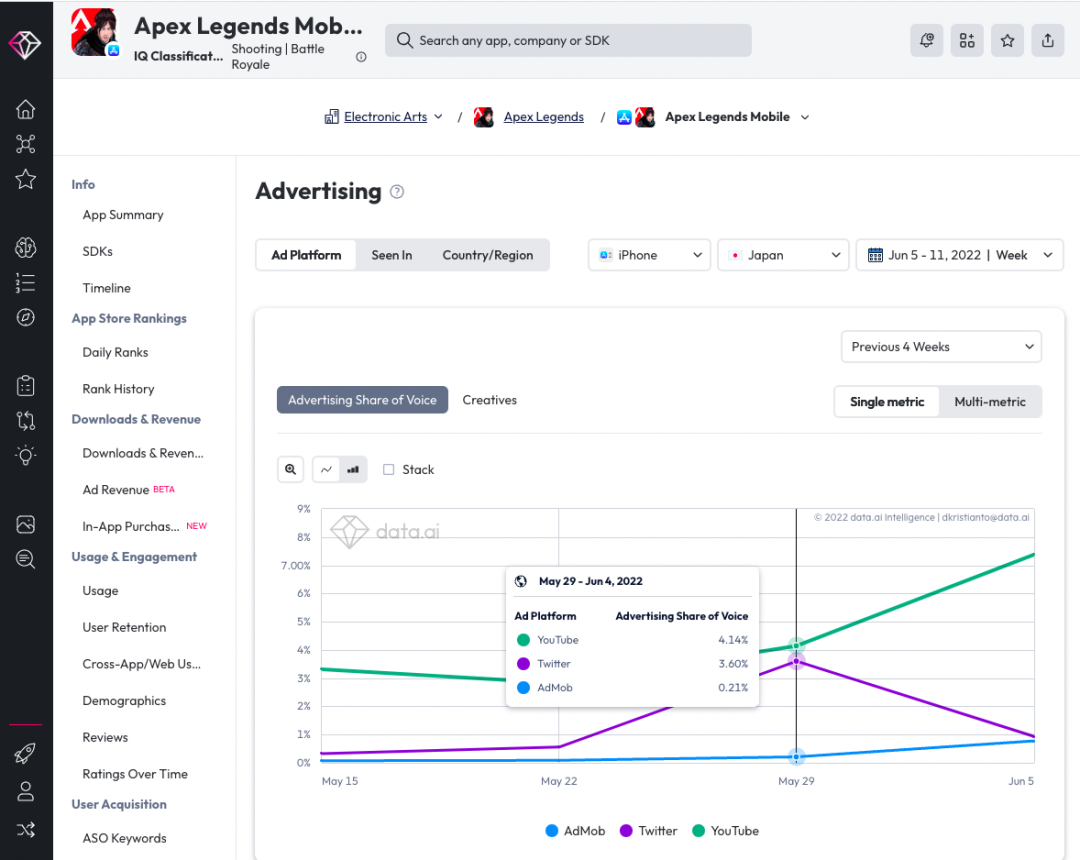The image size is (1080, 860).
Task: Open notifications bell icon in header
Action: tap(927, 40)
